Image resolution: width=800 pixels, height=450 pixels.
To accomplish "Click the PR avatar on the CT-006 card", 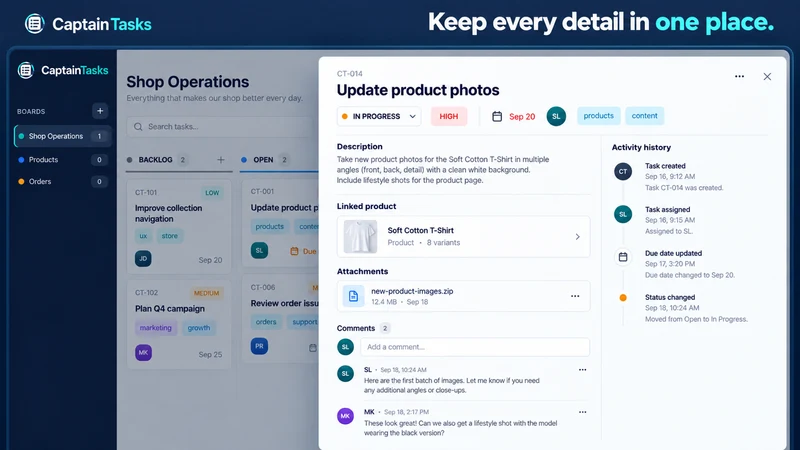I will pyautogui.click(x=259, y=346).
